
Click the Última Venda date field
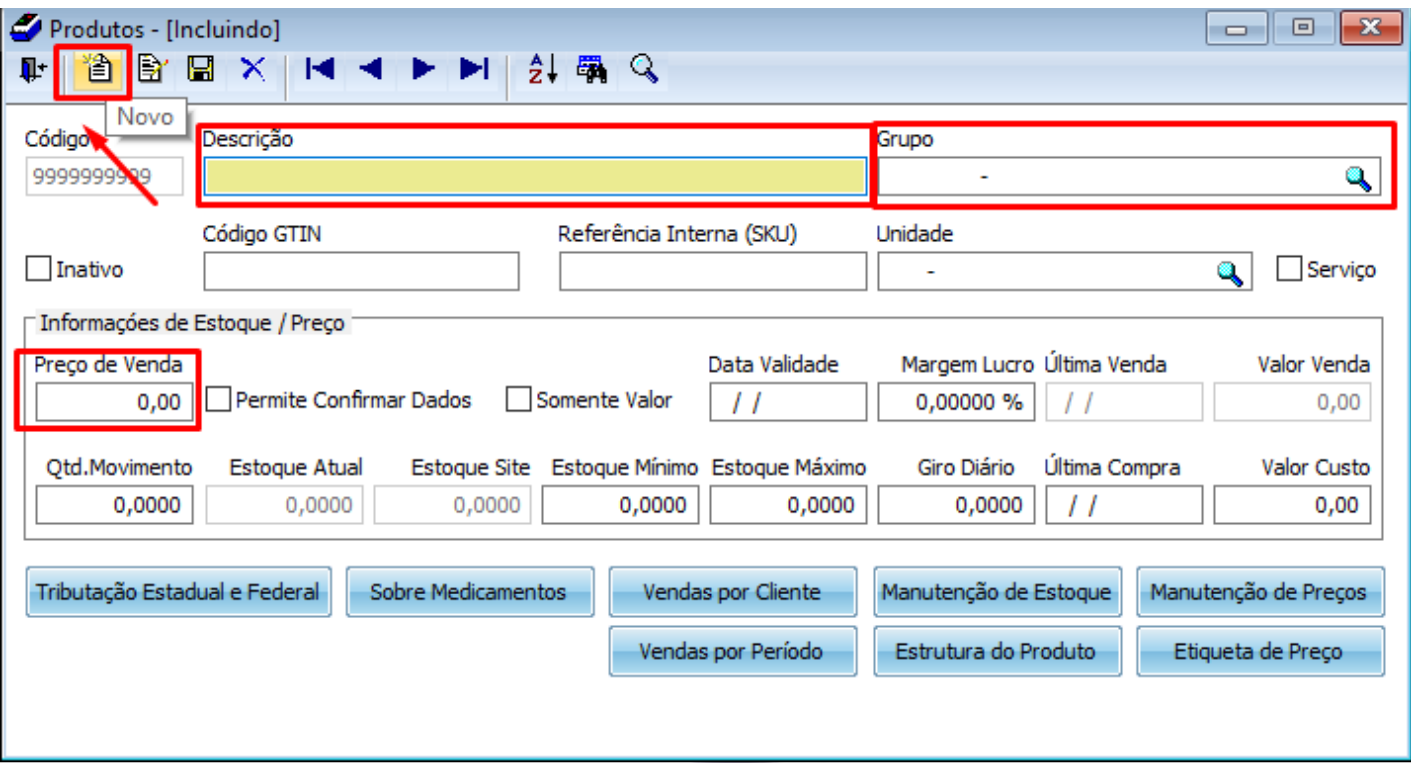[x=1124, y=402]
